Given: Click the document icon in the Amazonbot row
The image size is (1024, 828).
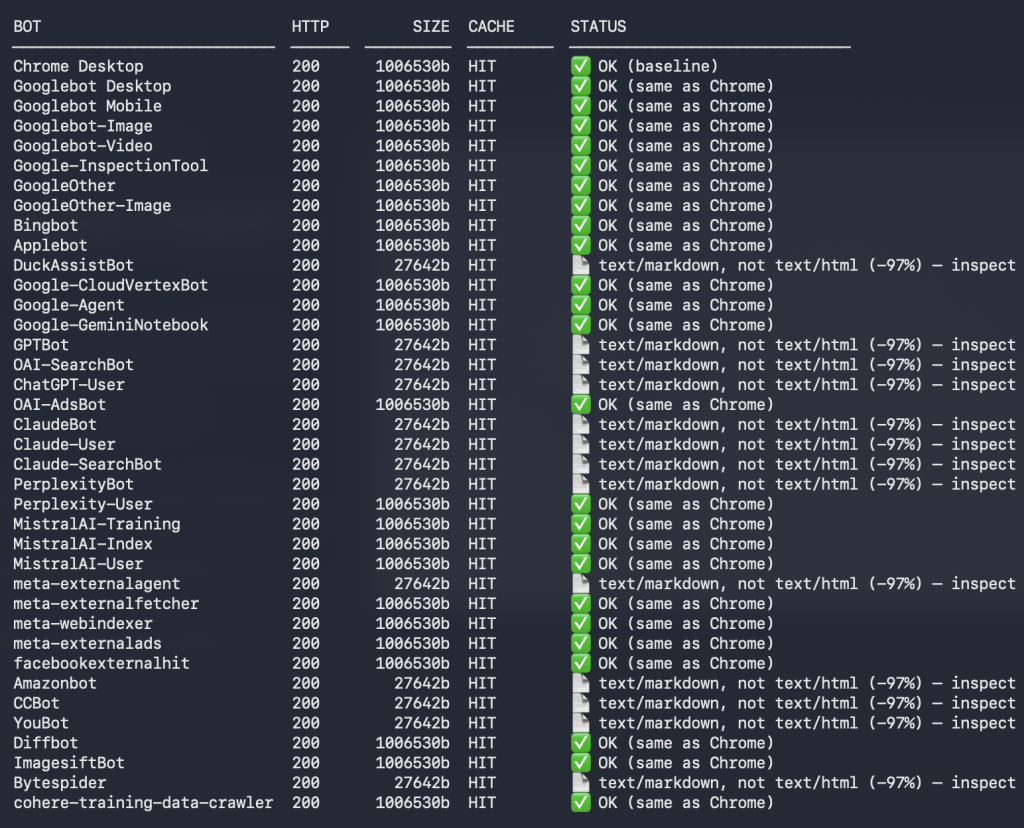Looking at the screenshot, I should [x=581, y=683].
